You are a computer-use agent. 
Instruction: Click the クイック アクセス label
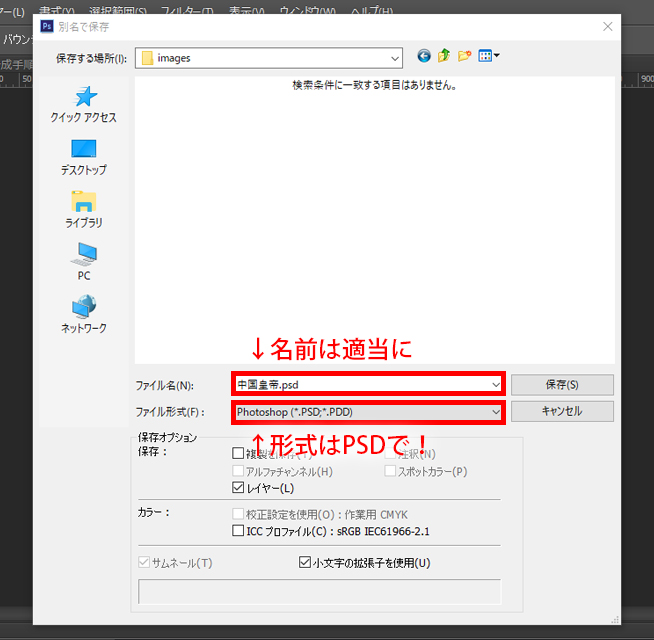coord(84,117)
